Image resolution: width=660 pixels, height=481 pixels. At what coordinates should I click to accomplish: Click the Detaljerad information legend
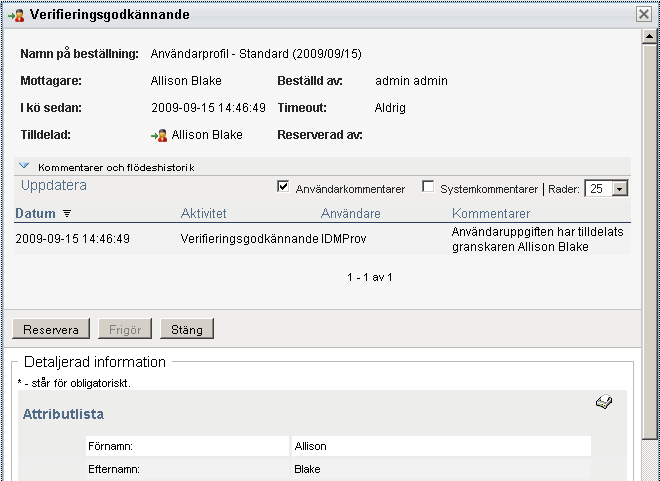click(x=95, y=362)
